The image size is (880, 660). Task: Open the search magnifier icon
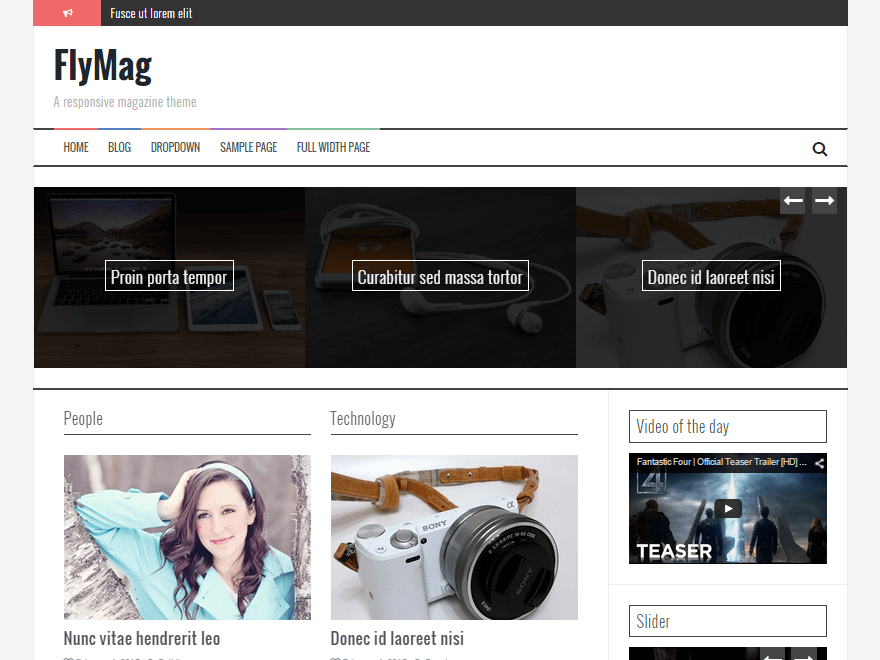tap(820, 148)
